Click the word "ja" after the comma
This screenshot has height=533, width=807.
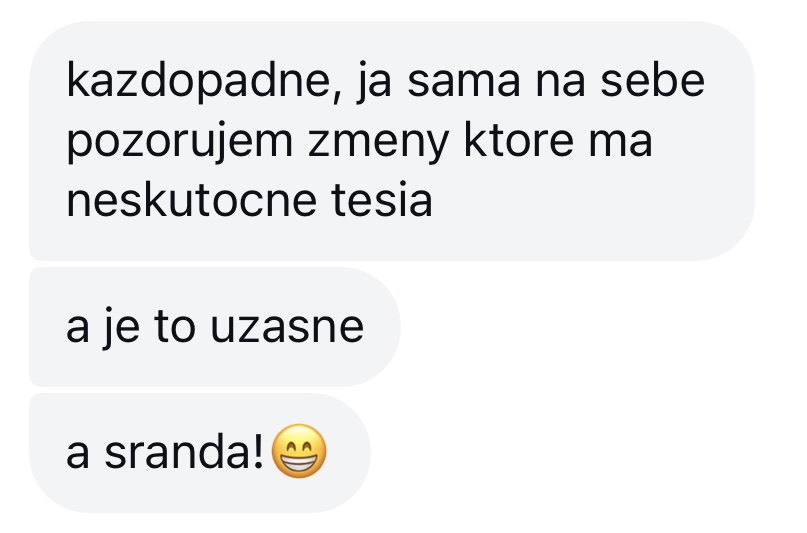[374, 82]
